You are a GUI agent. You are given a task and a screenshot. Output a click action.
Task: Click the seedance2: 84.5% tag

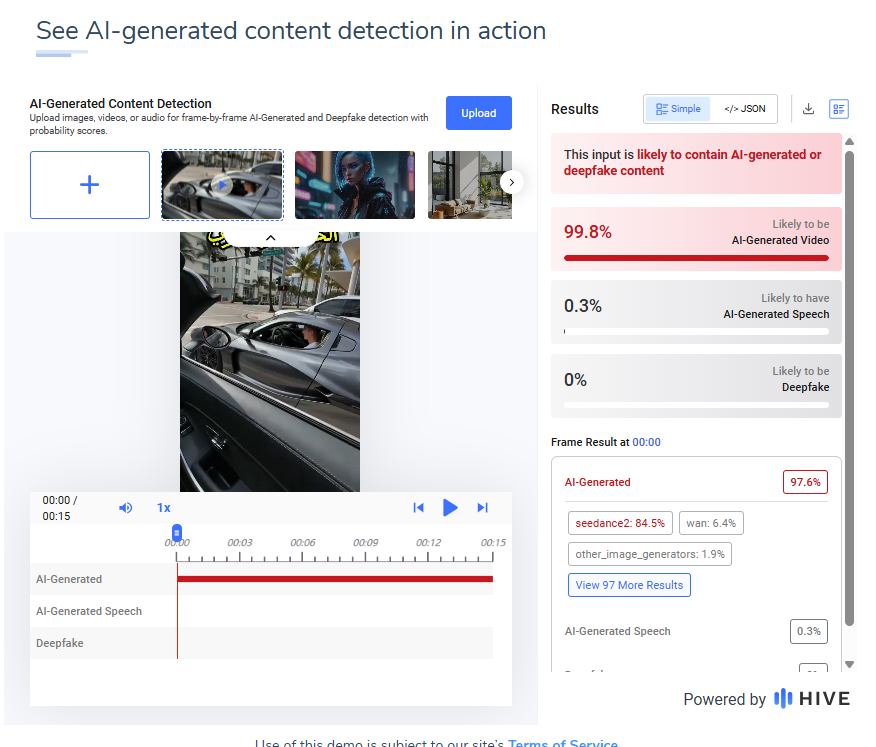tap(620, 524)
